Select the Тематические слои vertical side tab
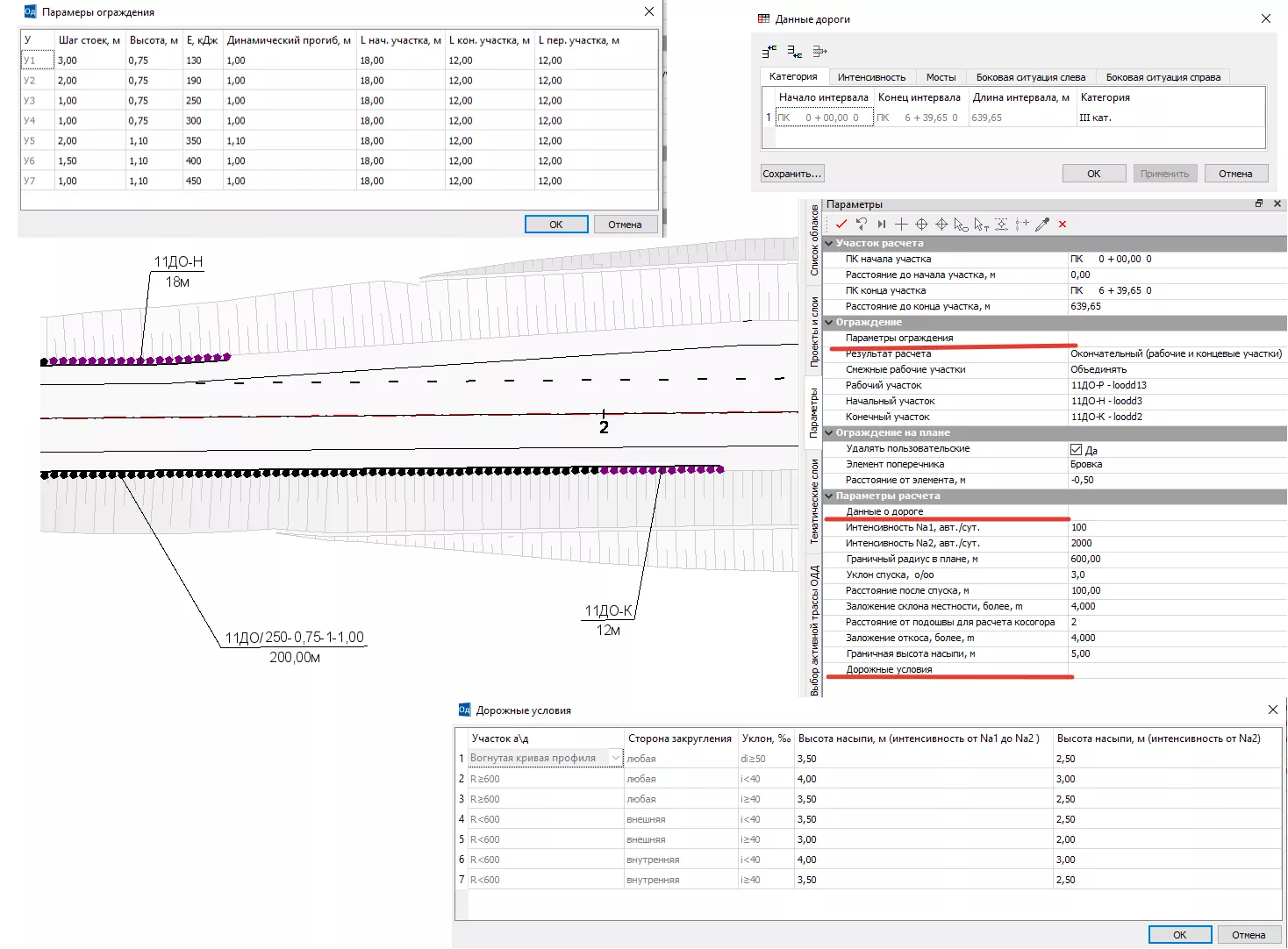The height and width of the screenshot is (949, 1288). click(x=814, y=501)
